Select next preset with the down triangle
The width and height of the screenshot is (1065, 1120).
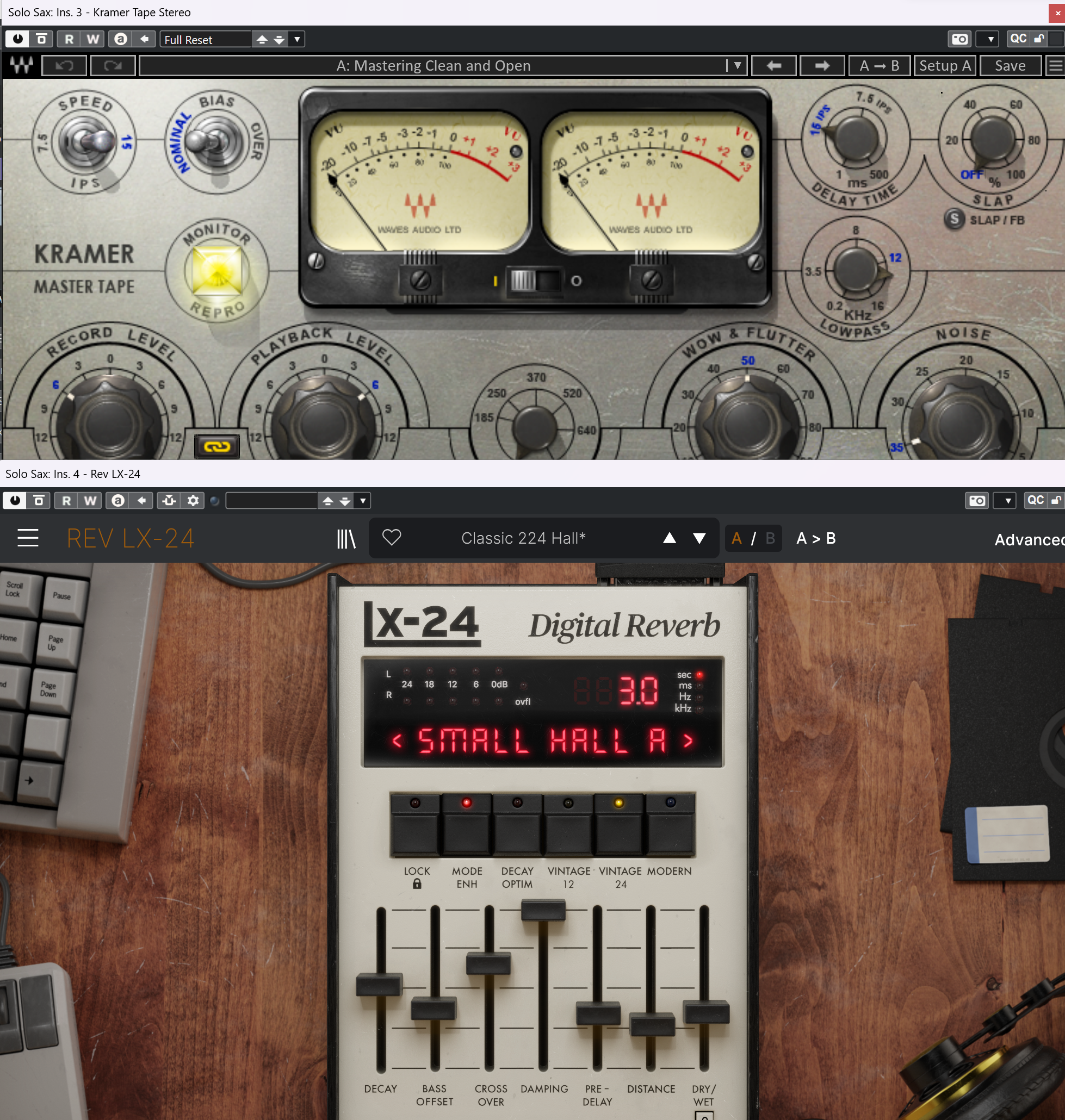699,538
